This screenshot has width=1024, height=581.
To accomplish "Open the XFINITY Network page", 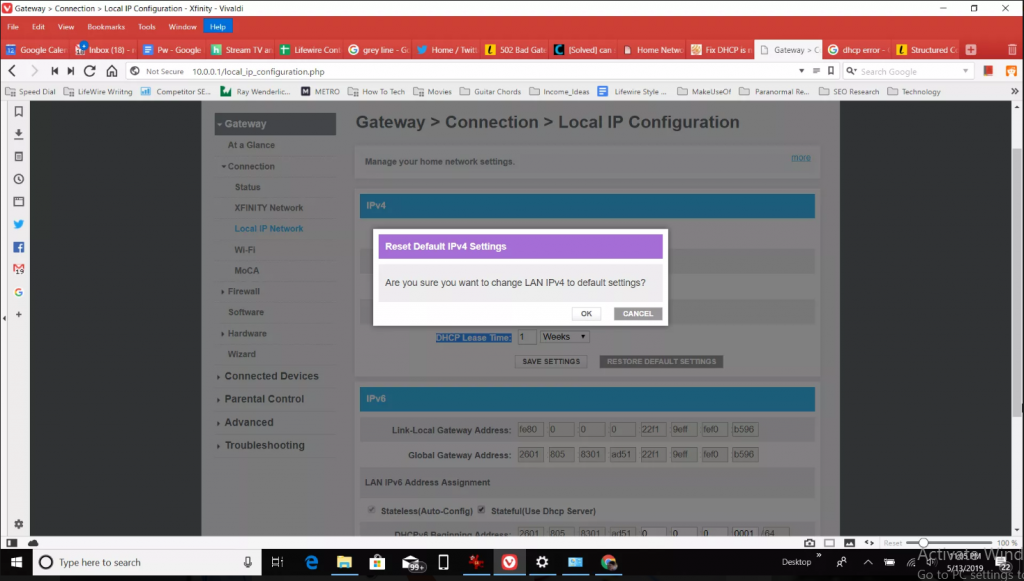I will tap(268, 208).
